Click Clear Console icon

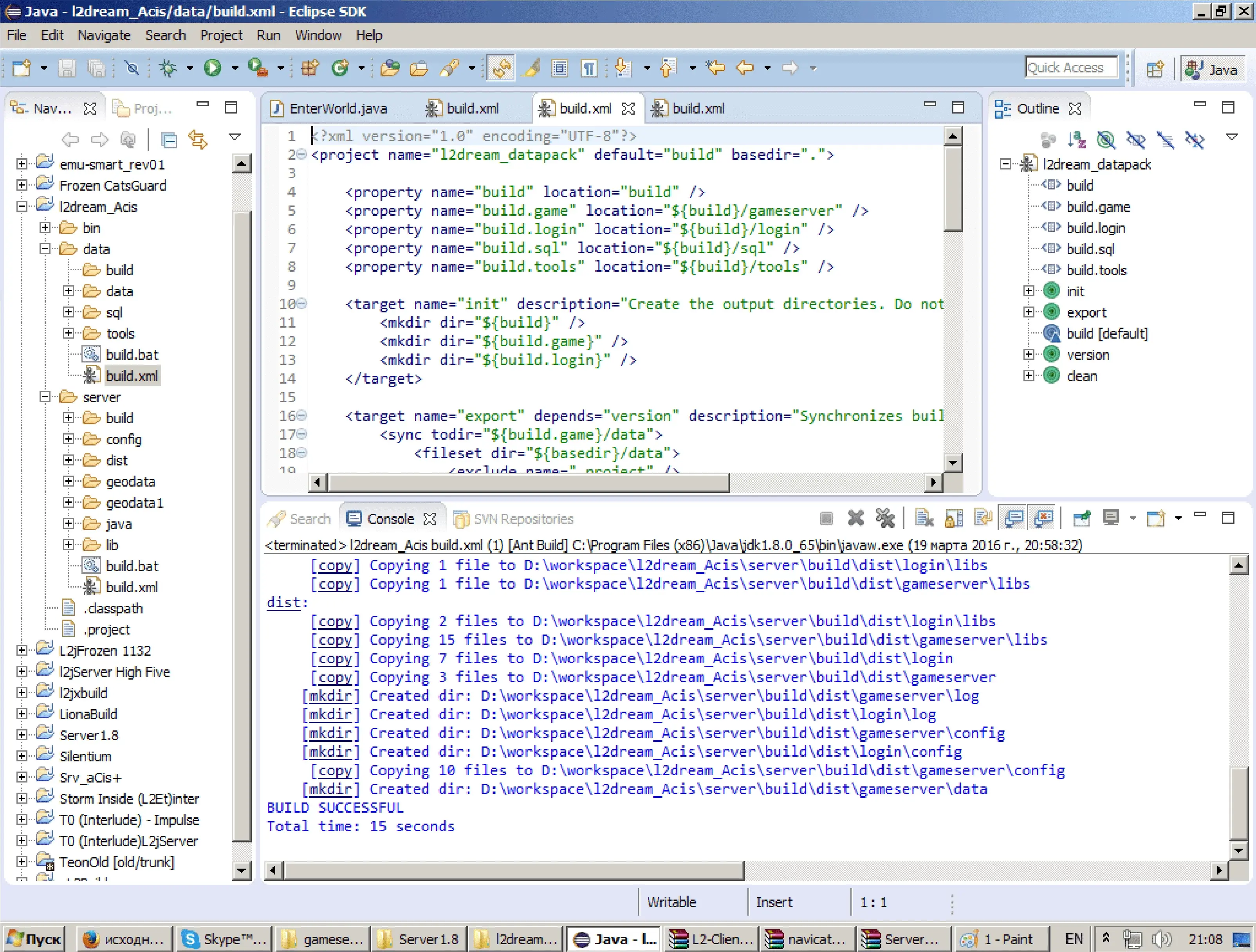click(924, 518)
